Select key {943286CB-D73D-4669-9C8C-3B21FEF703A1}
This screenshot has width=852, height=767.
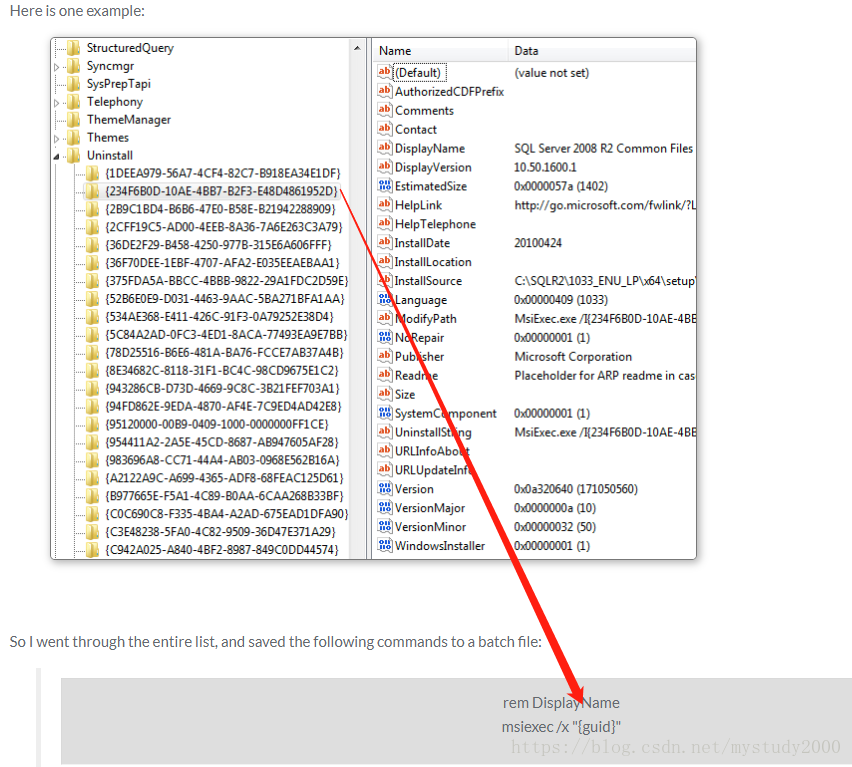pos(222,388)
